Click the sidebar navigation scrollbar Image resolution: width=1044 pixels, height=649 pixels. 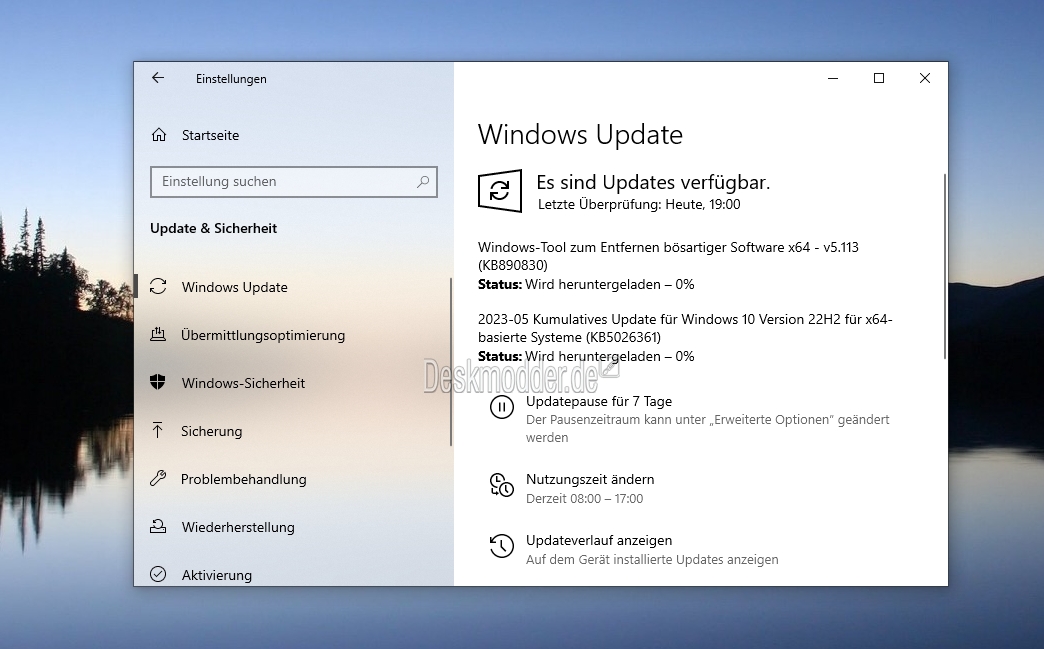click(x=451, y=362)
